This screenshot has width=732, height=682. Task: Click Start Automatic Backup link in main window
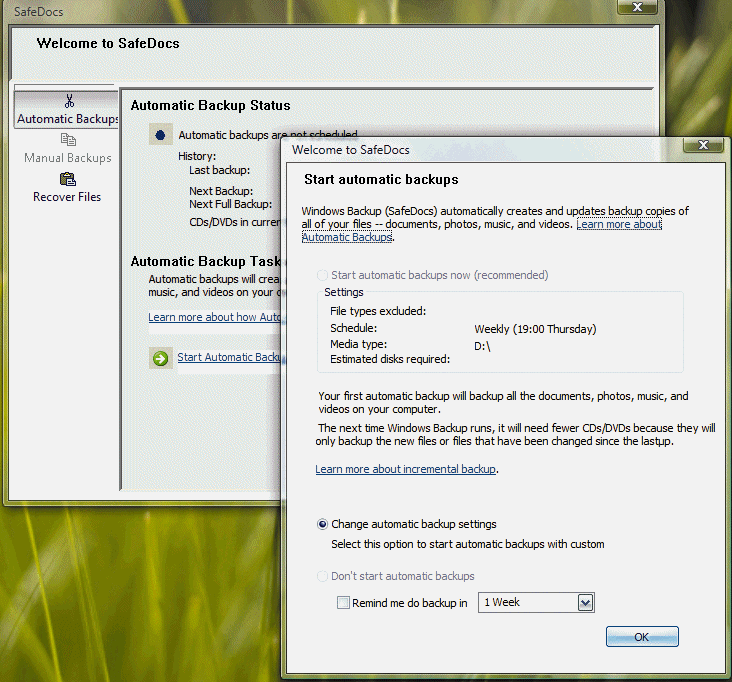(229, 357)
